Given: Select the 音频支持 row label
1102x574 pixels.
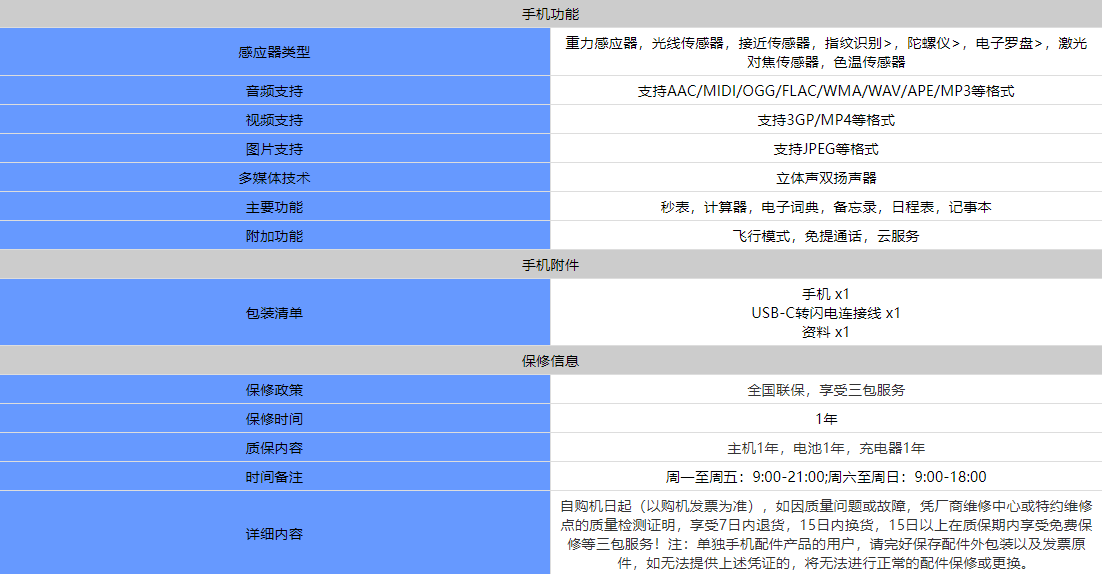Looking at the screenshot, I should (x=274, y=91).
